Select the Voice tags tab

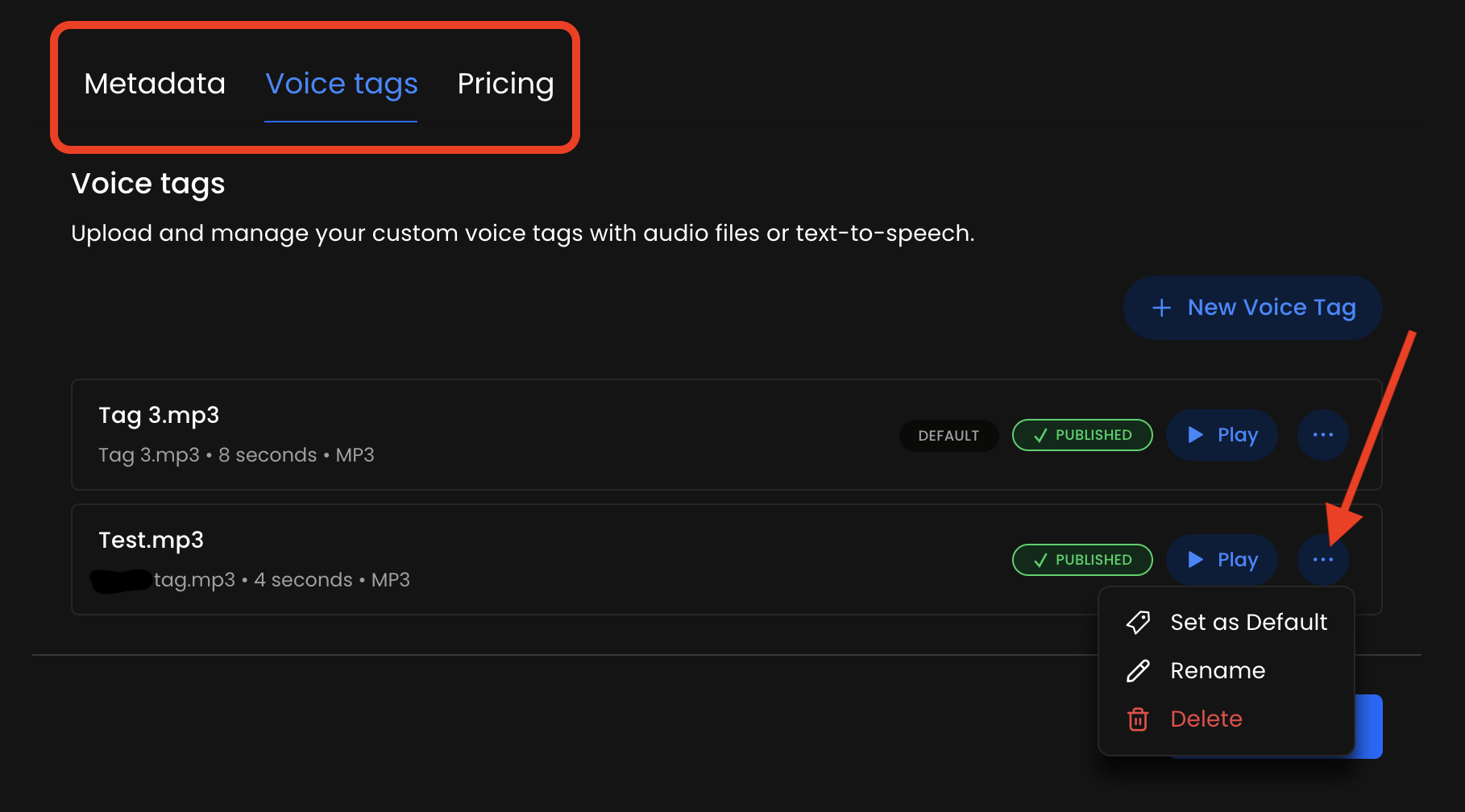[342, 84]
